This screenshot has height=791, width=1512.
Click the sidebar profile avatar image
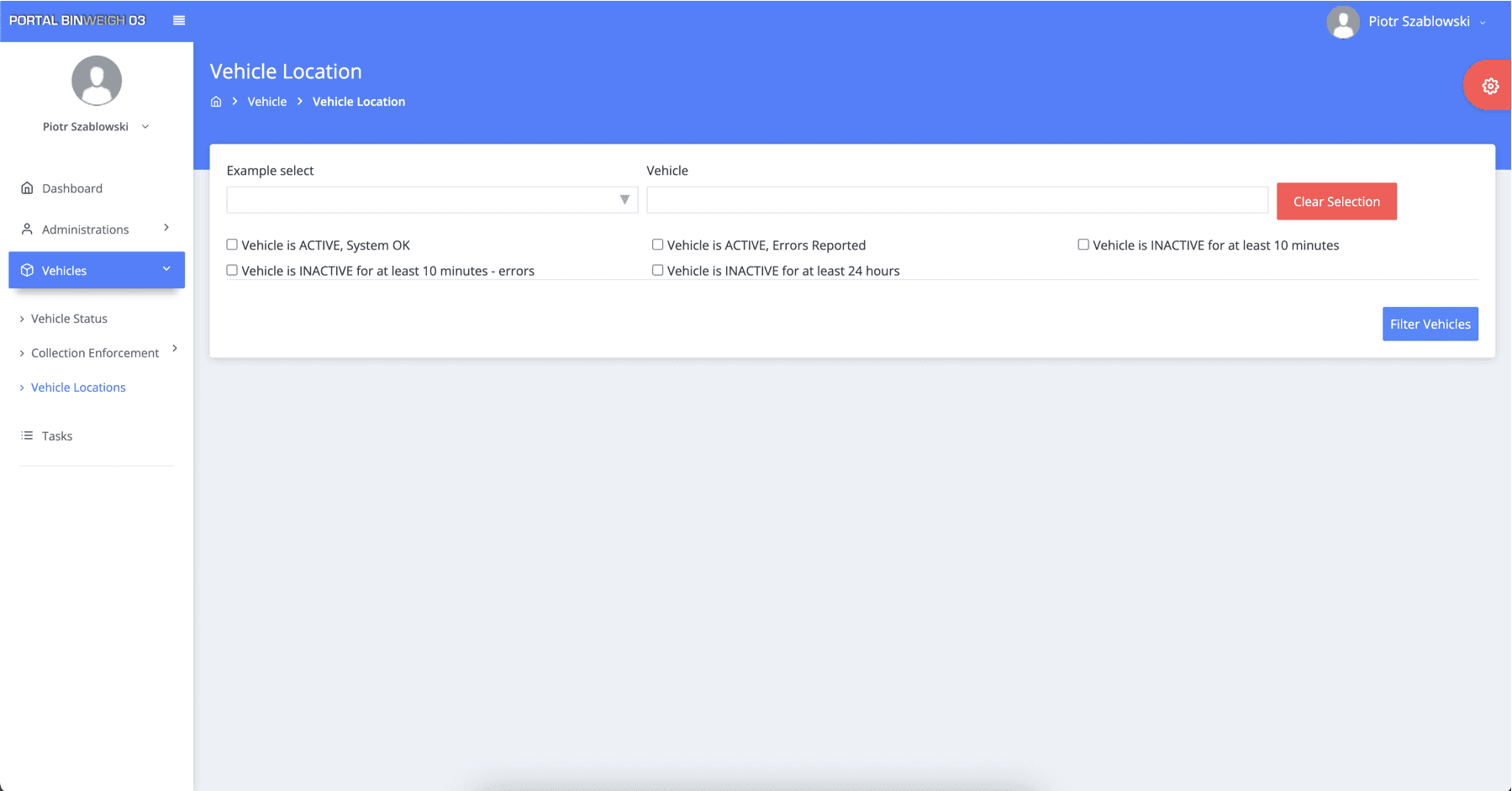[x=97, y=81]
